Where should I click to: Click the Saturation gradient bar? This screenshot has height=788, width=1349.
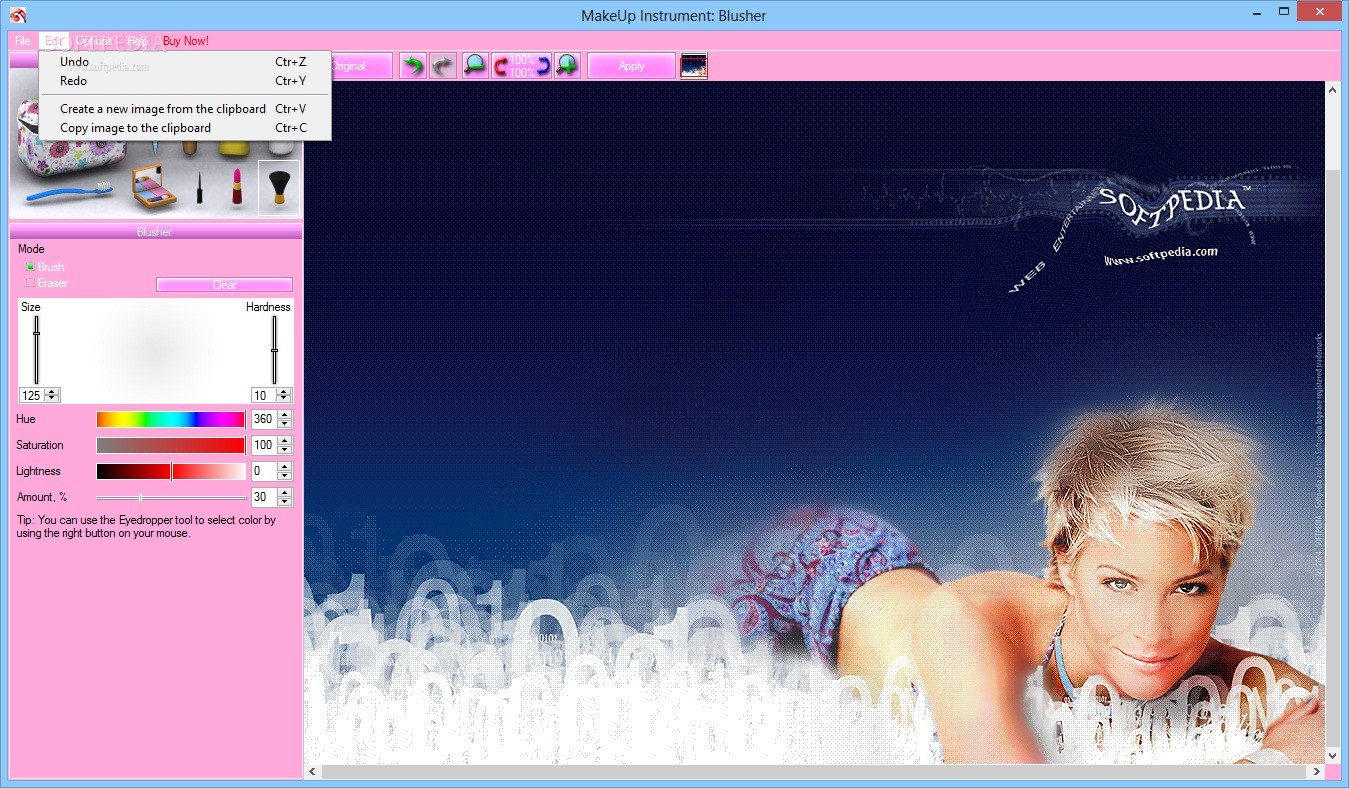click(x=170, y=445)
